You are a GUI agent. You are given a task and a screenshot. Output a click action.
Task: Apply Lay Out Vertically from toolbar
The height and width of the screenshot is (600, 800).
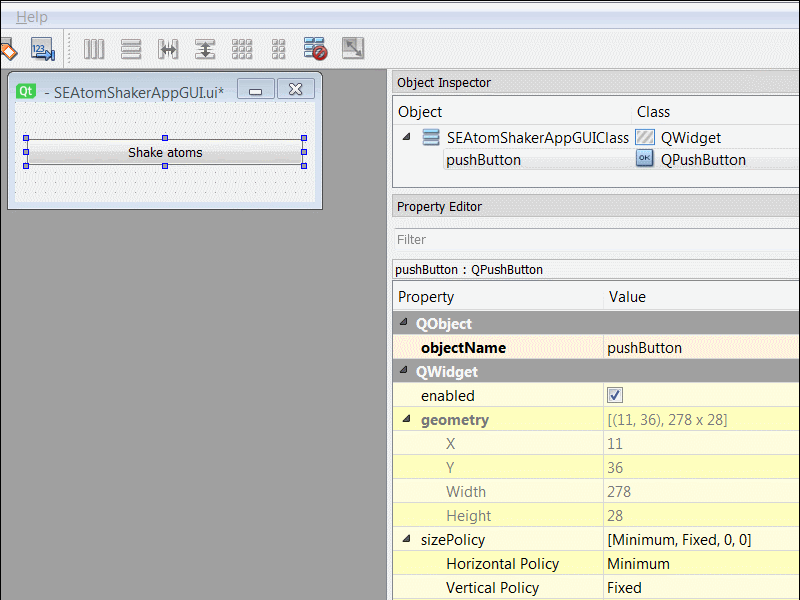(131, 48)
